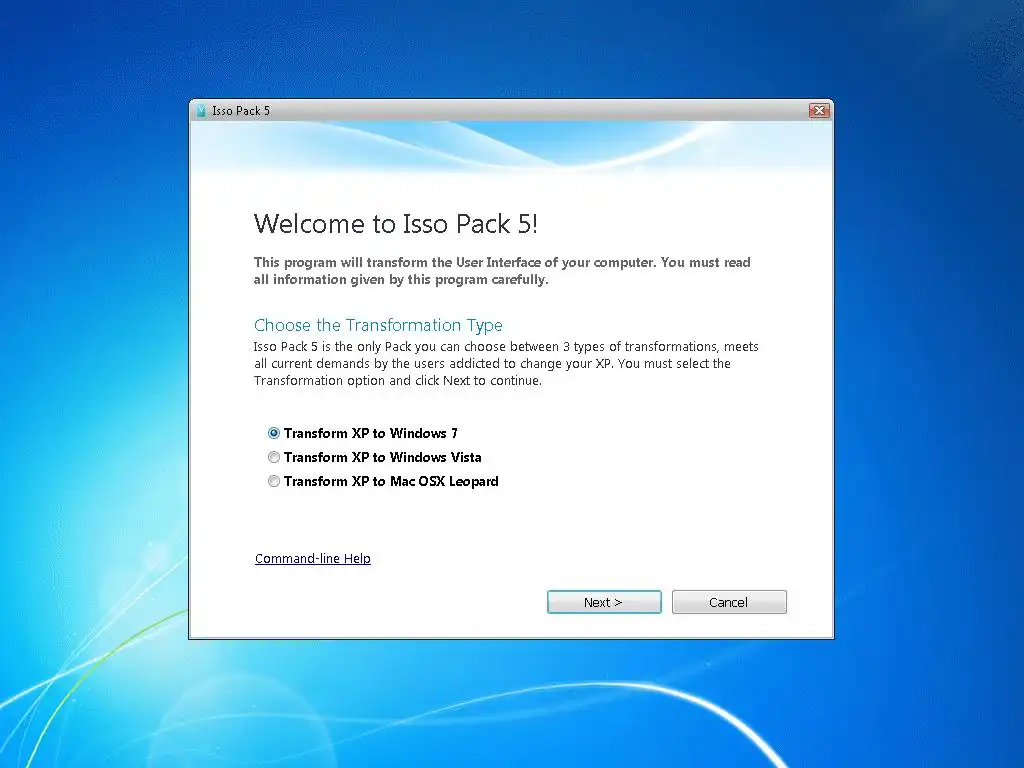This screenshot has width=1024, height=768.
Task: Open the Command-line Help link
Action: pos(313,558)
